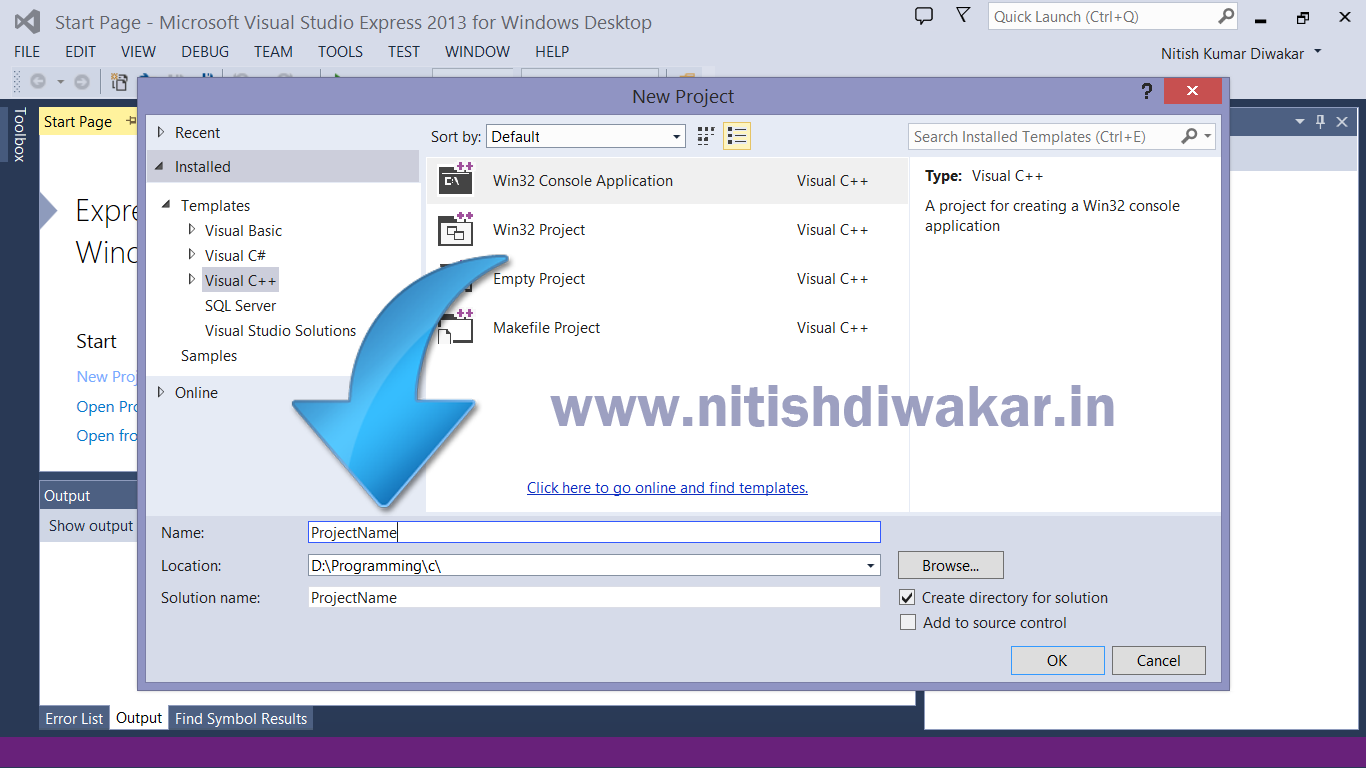
Task: Expand the Visual Basic node arrow
Action: [x=192, y=229]
